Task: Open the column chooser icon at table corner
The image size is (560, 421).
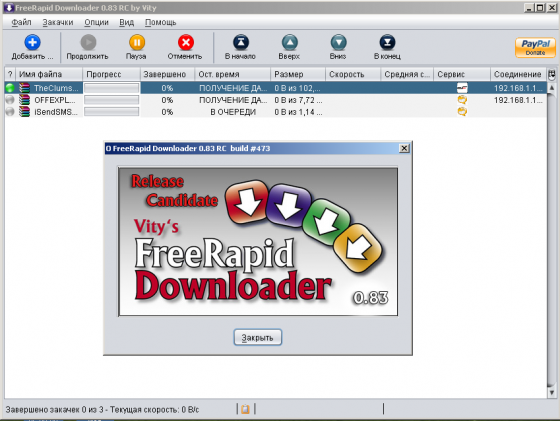Action: [x=552, y=74]
